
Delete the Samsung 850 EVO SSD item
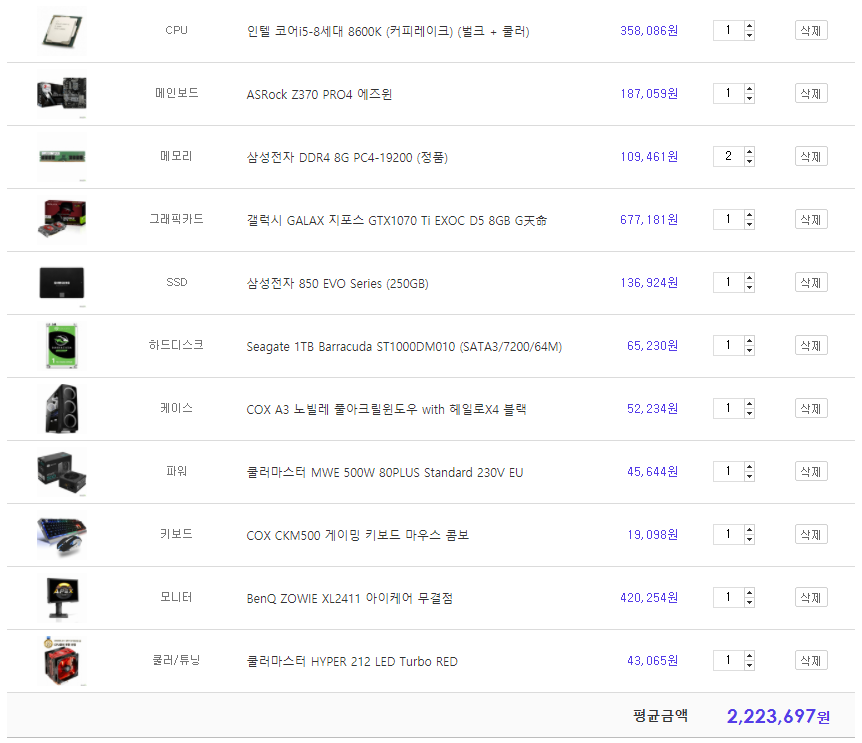[x=811, y=282]
